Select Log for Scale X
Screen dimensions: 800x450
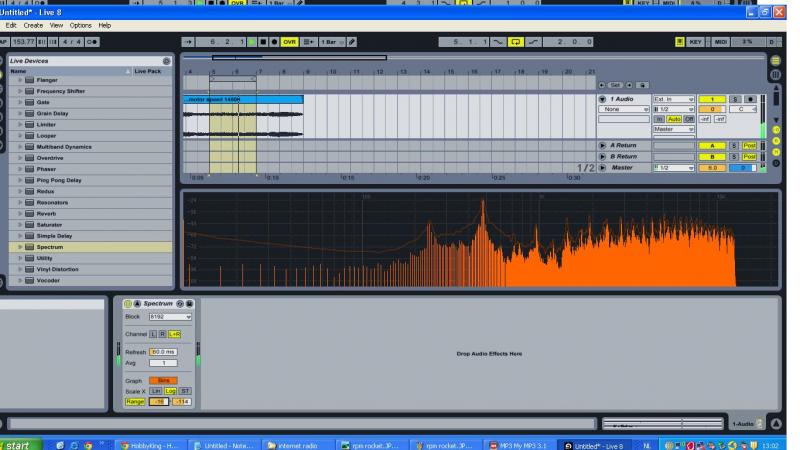(170, 391)
